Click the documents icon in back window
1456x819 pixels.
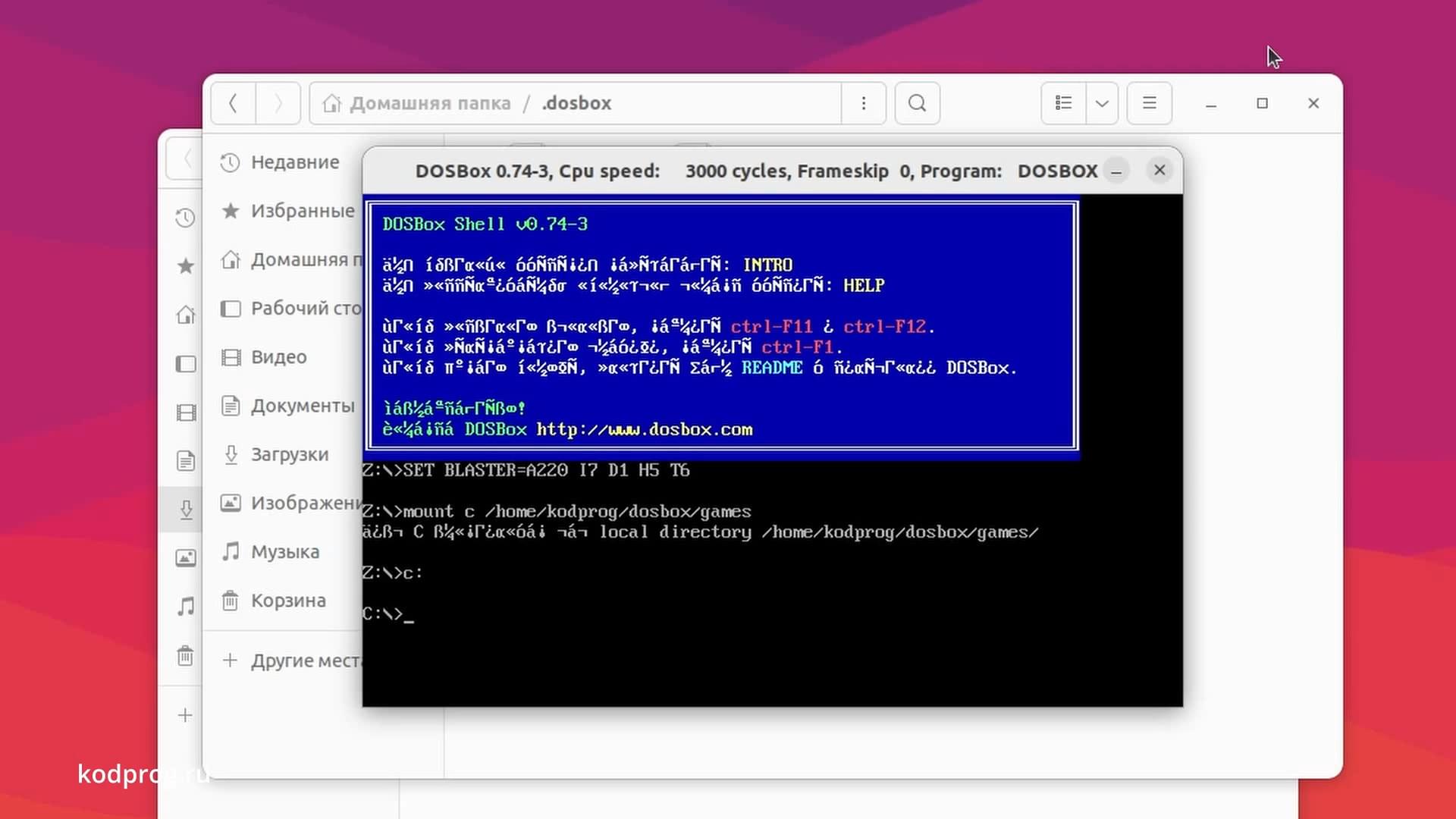185,461
